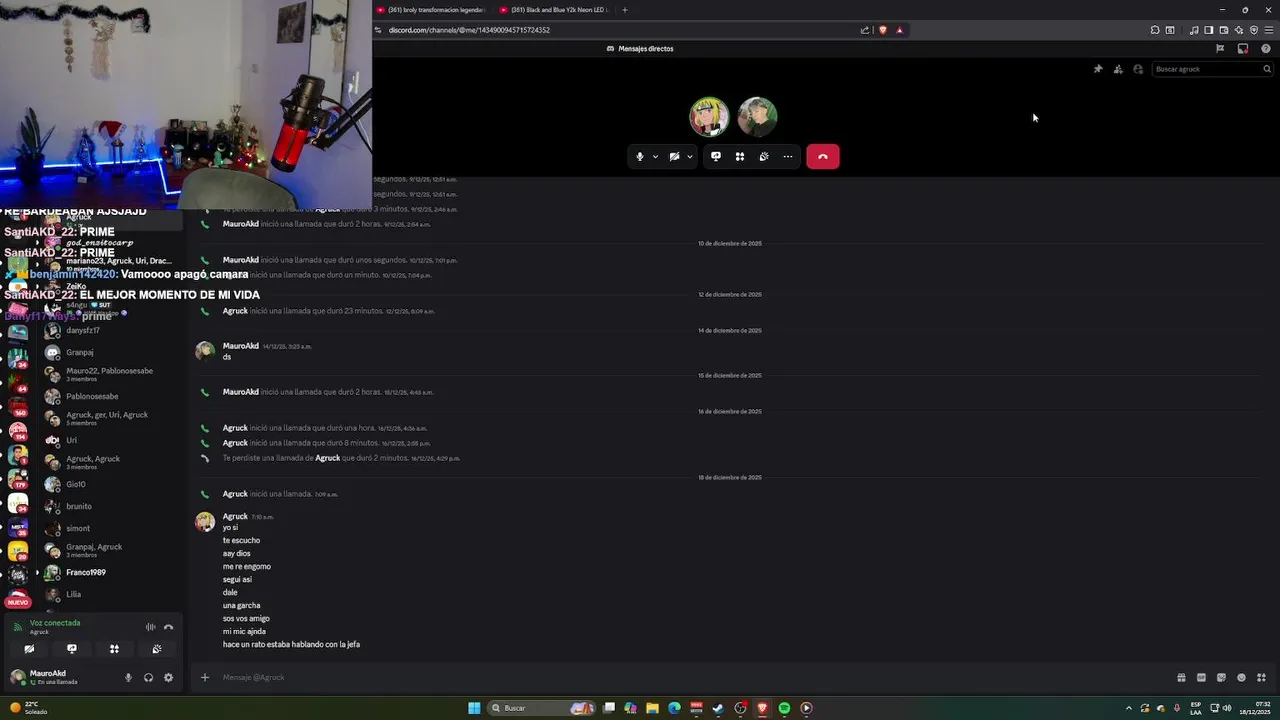Open soundboard from voice panel
The height and width of the screenshot is (720, 1280).
tap(157, 649)
